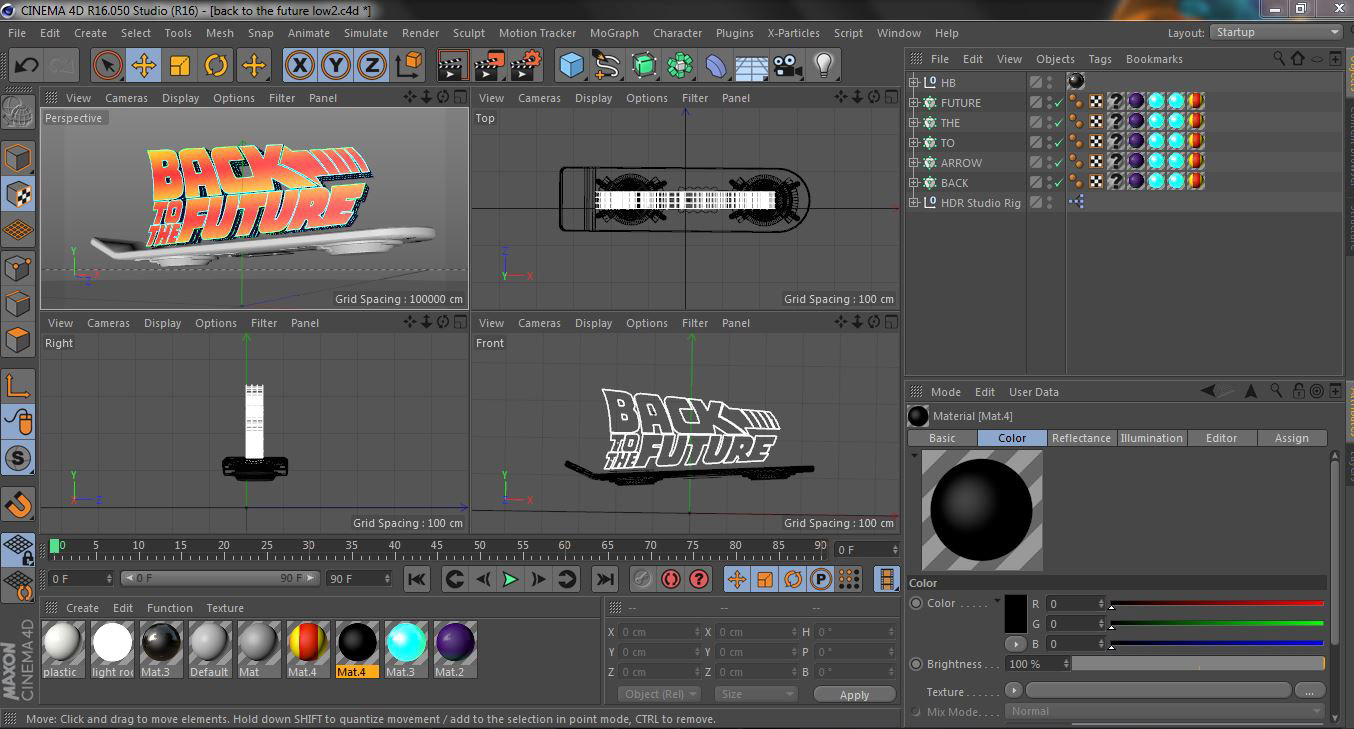
Task: Open the Sculpt menu
Action: 469,33
